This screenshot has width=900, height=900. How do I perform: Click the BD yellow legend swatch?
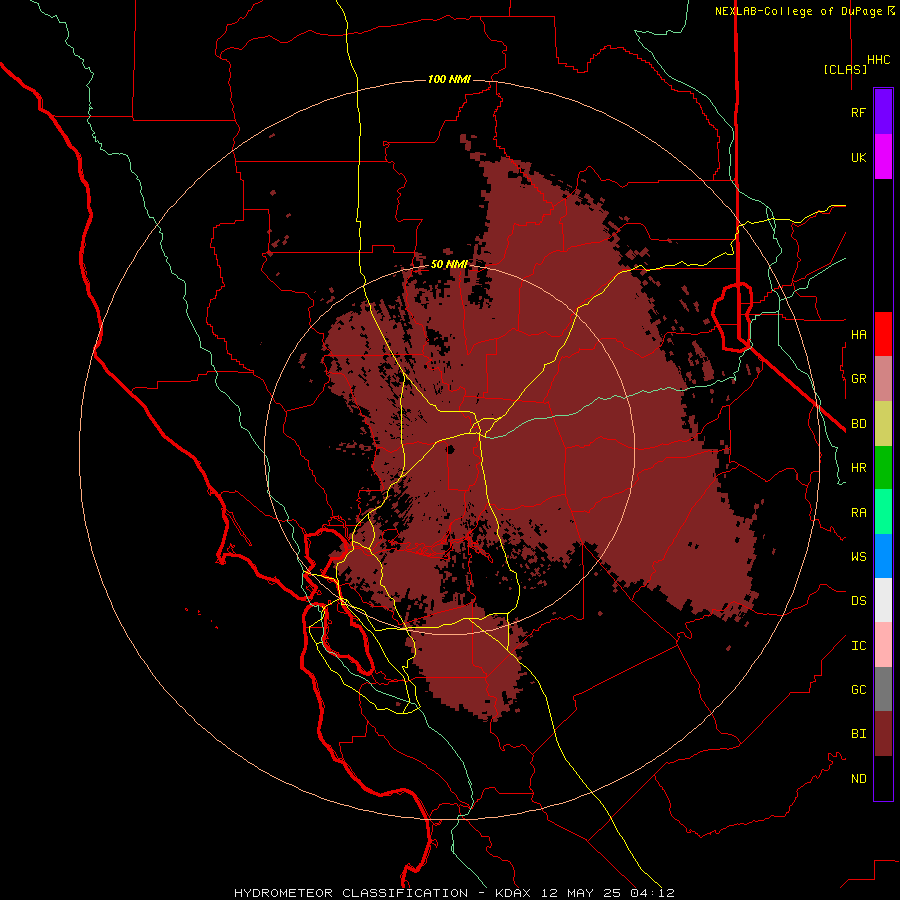(883, 424)
